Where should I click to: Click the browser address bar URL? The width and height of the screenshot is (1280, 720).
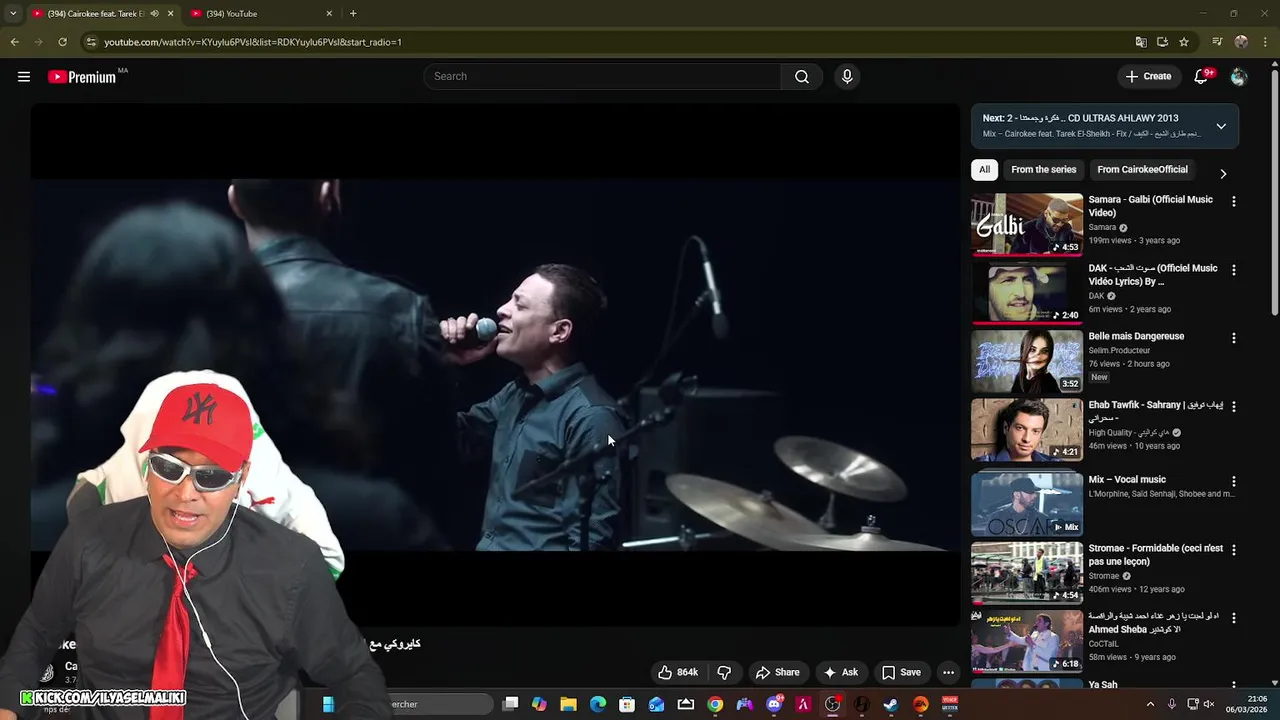click(x=253, y=42)
